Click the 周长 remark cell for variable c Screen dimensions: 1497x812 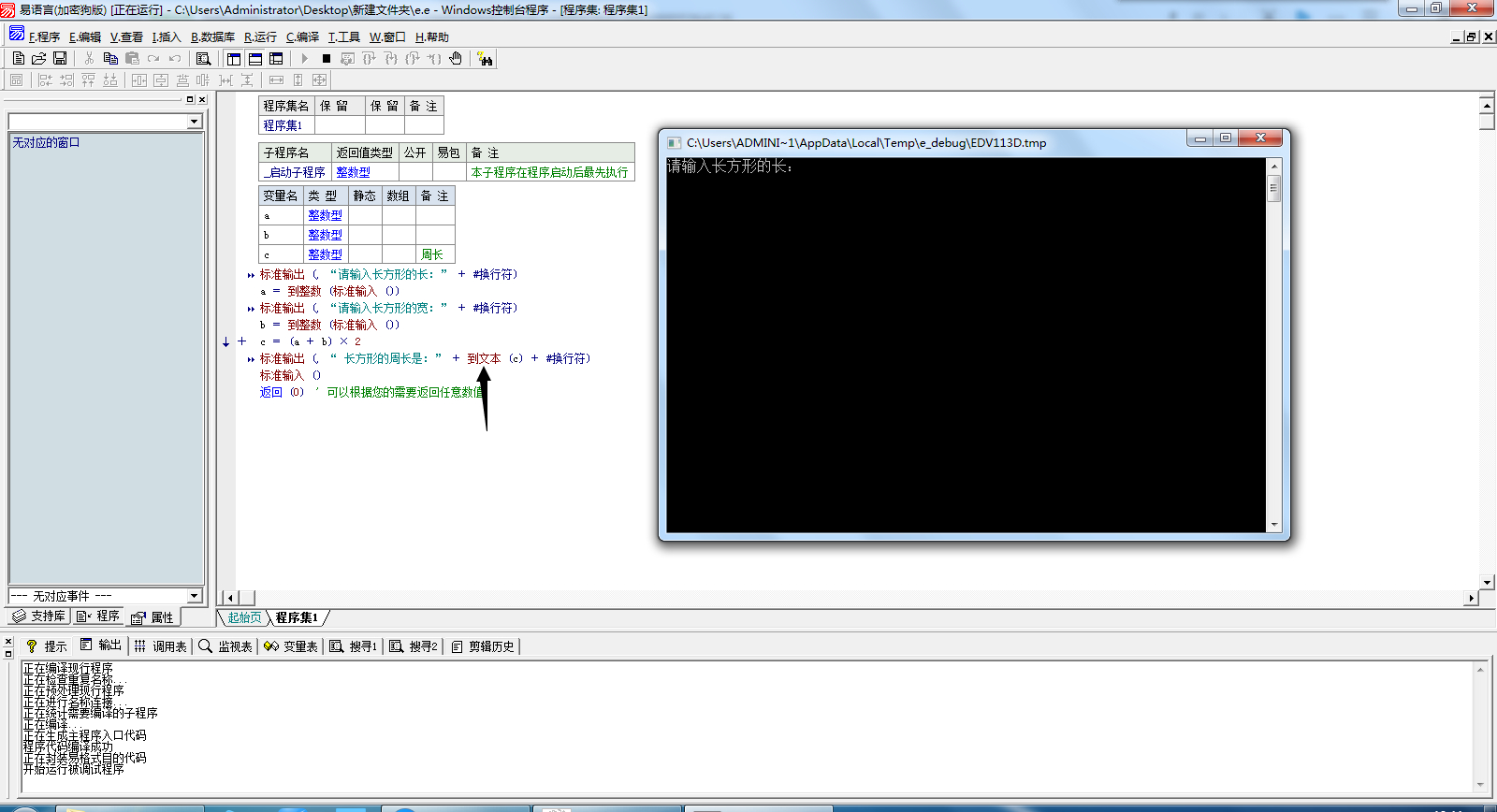(435, 254)
